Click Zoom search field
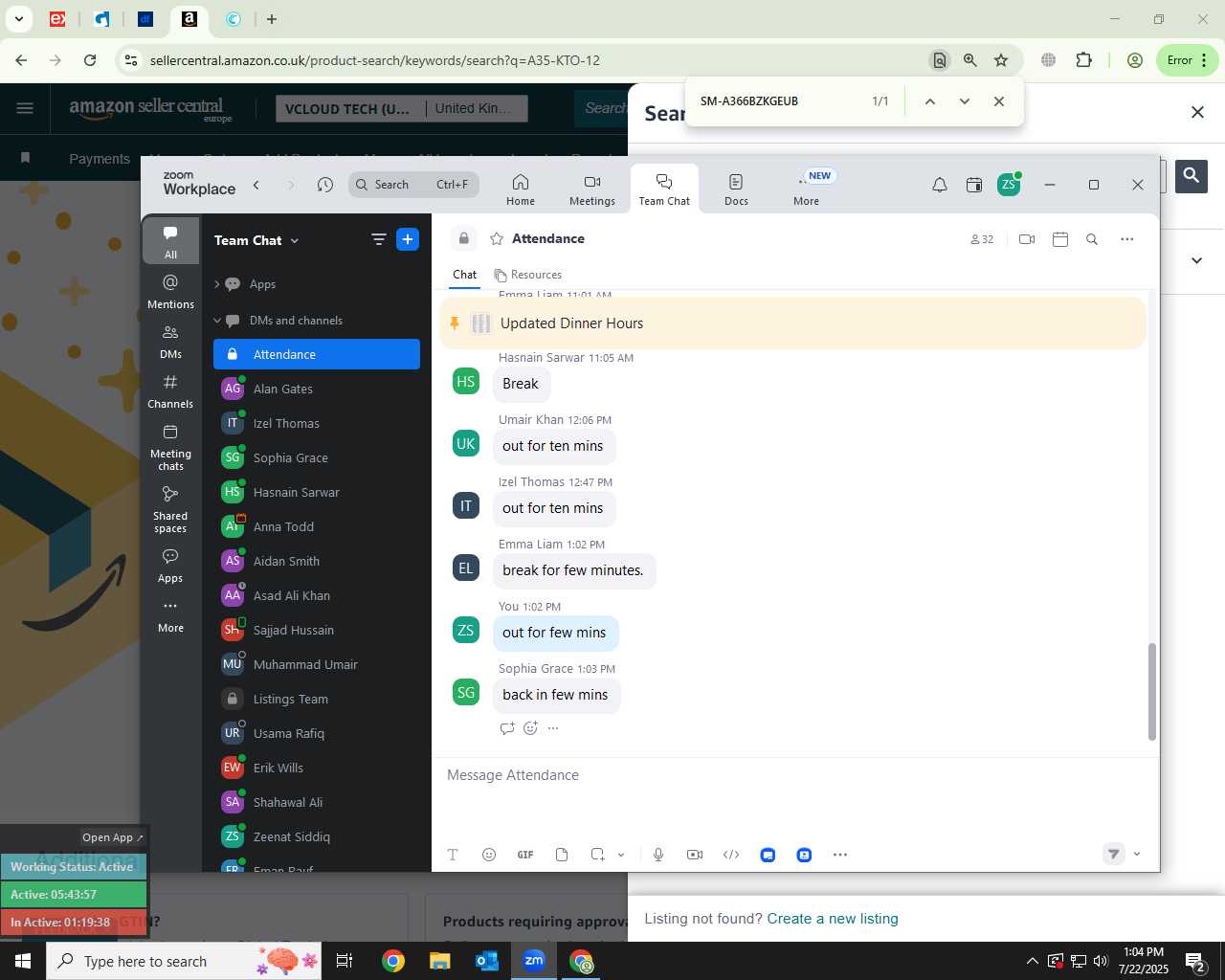The height and width of the screenshot is (980, 1225). [x=413, y=185]
